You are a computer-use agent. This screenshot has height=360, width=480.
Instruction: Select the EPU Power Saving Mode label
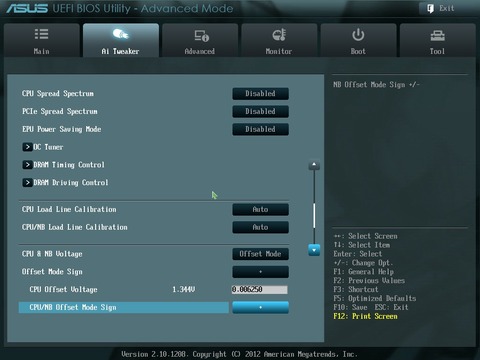pyautogui.click(x=61, y=129)
